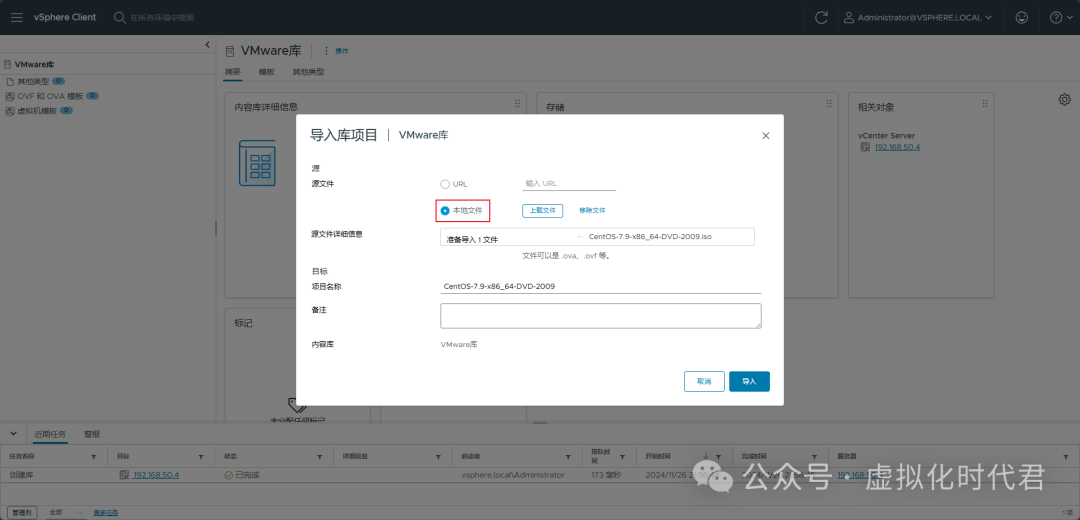Switch to the 摘要 tab
Viewport: 1080px width, 520px height.
pos(233,72)
